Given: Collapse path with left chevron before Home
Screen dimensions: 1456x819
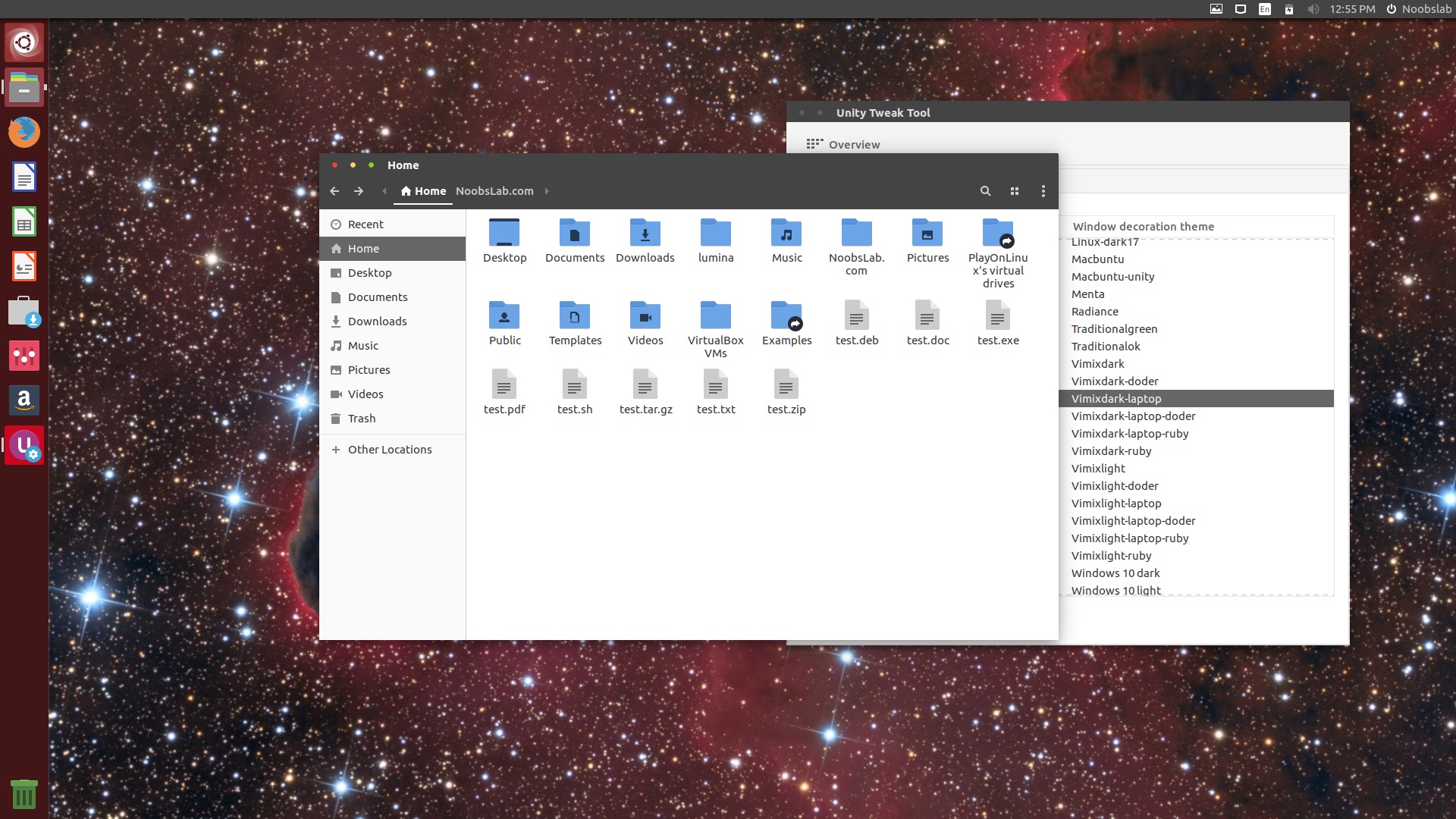Looking at the screenshot, I should (x=384, y=191).
